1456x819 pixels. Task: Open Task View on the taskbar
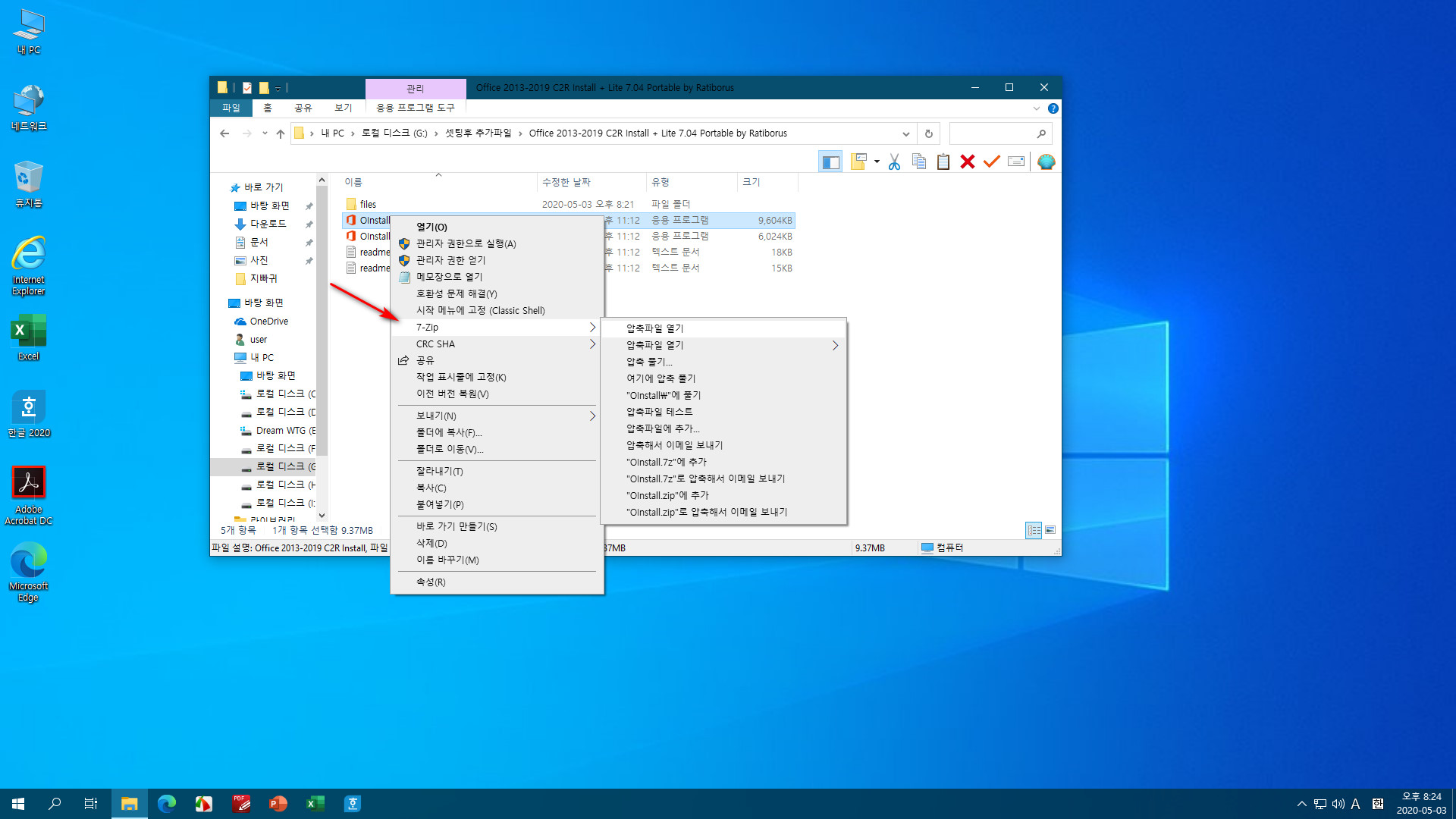pos(91,804)
